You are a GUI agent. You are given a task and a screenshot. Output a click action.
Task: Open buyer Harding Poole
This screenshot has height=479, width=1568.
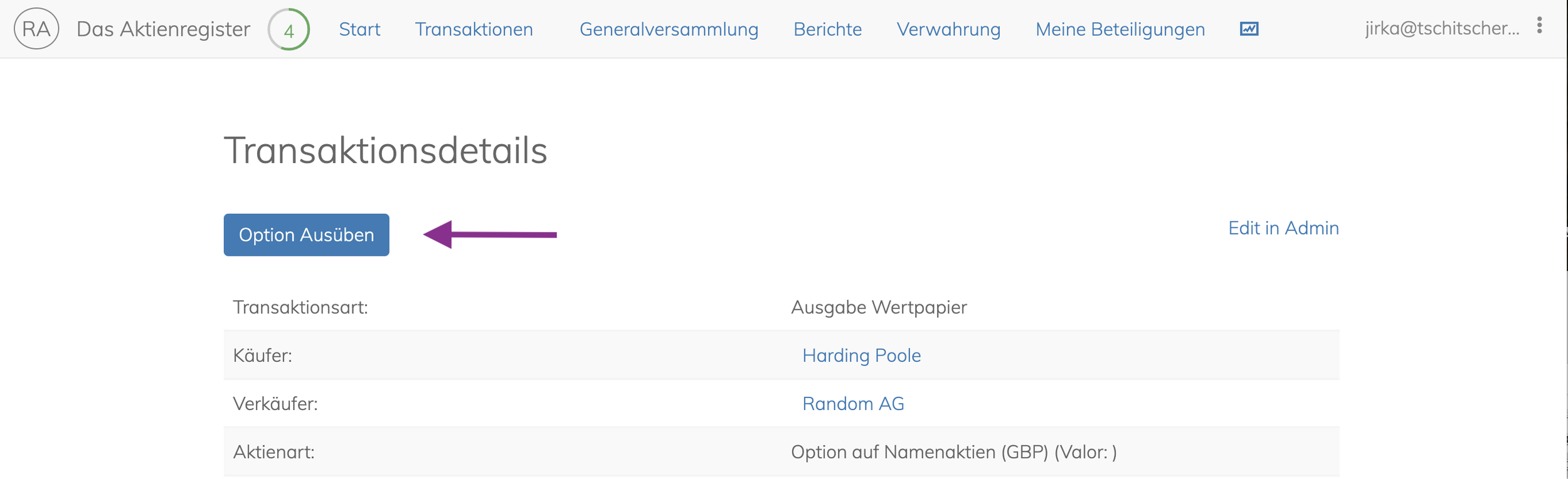tap(861, 355)
